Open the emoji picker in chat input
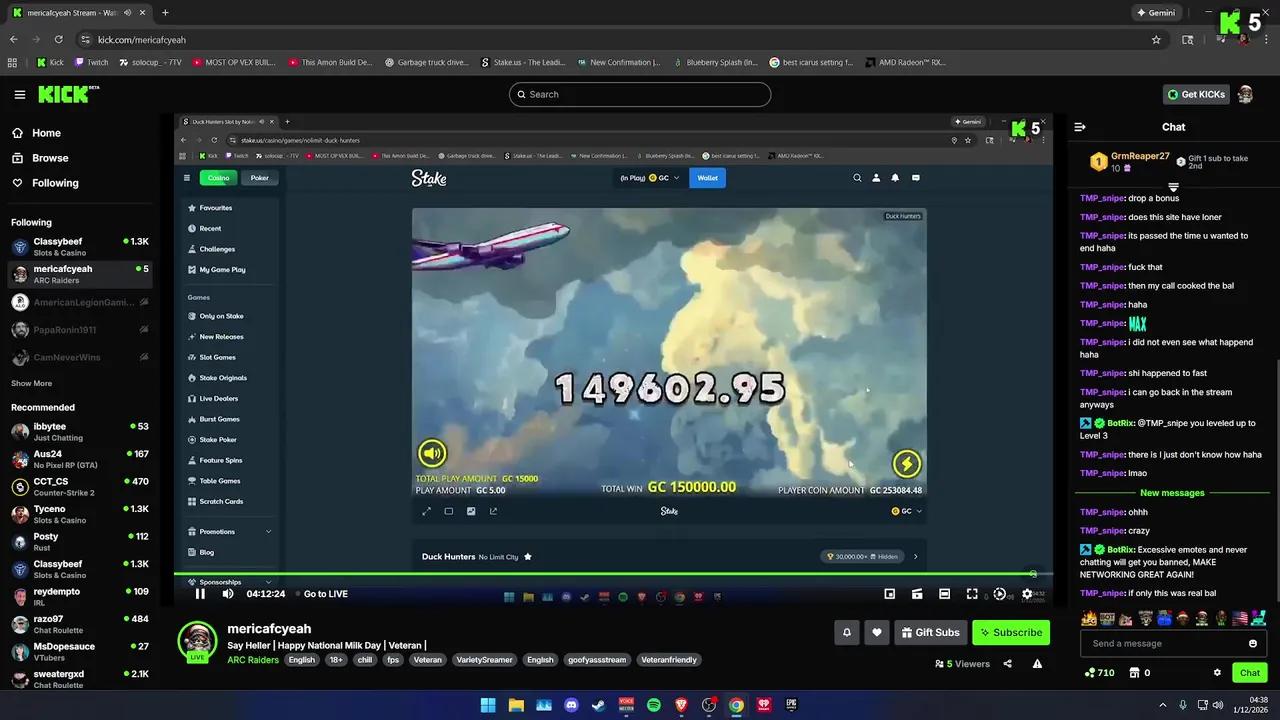The width and height of the screenshot is (1280, 720). (x=1253, y=643)
